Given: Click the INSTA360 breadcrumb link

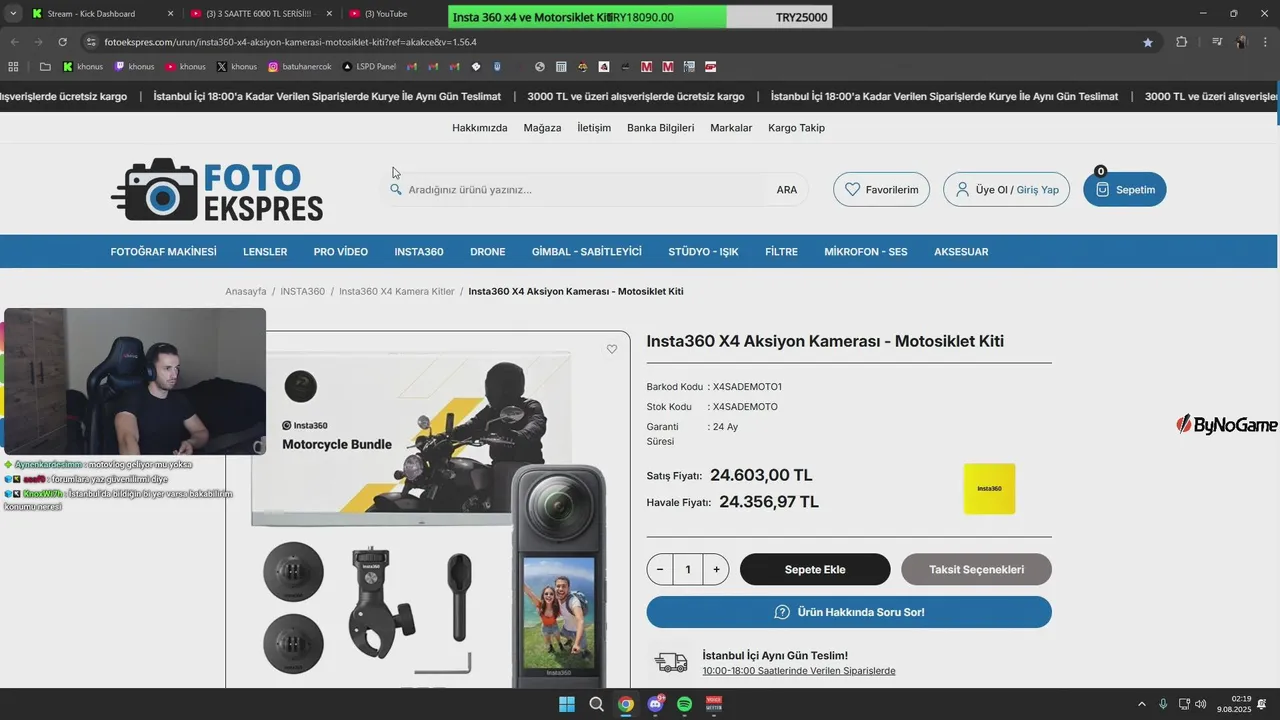Looking at the screenshot, I should coord(303,291).
